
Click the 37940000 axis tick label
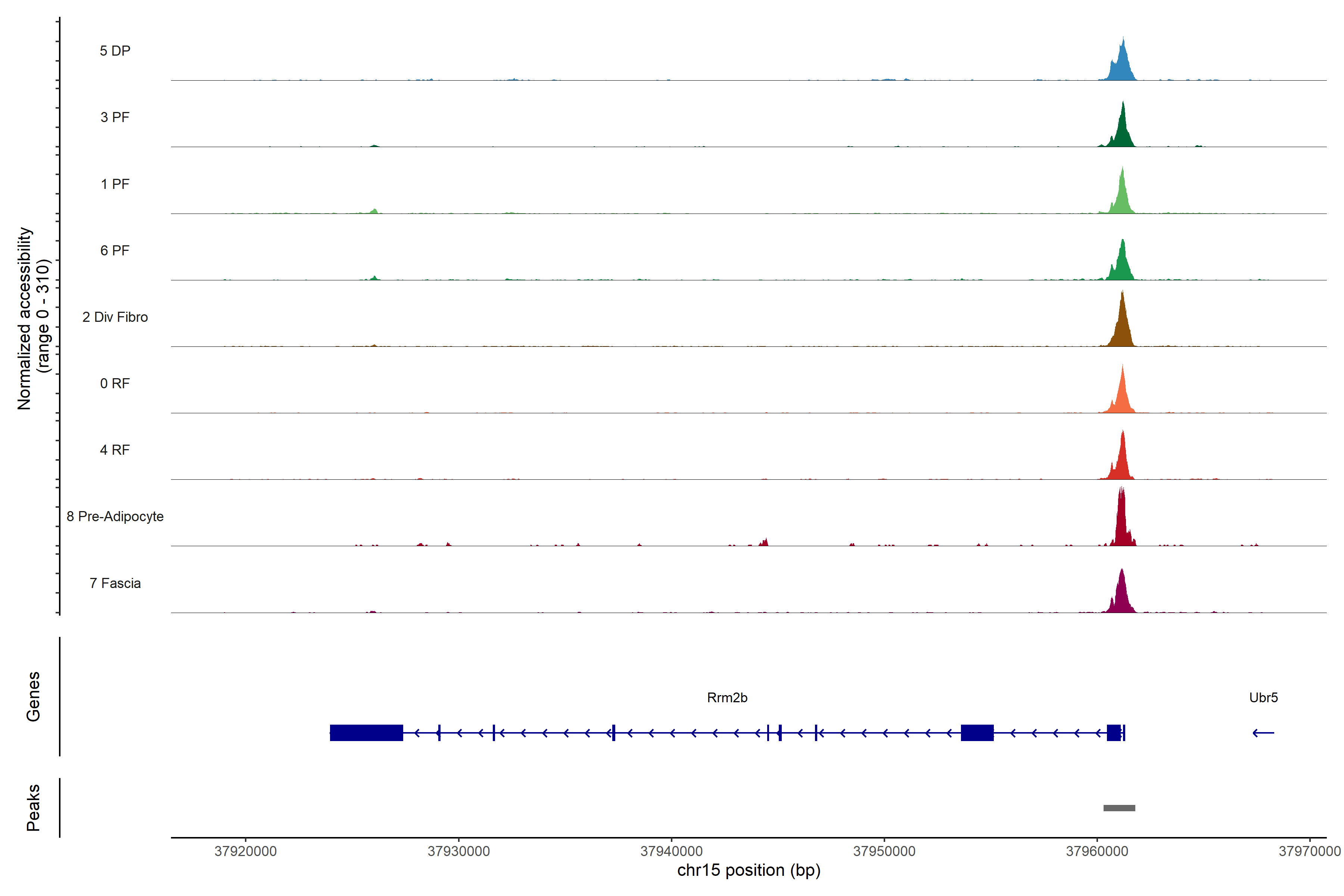tap(671, 852)
